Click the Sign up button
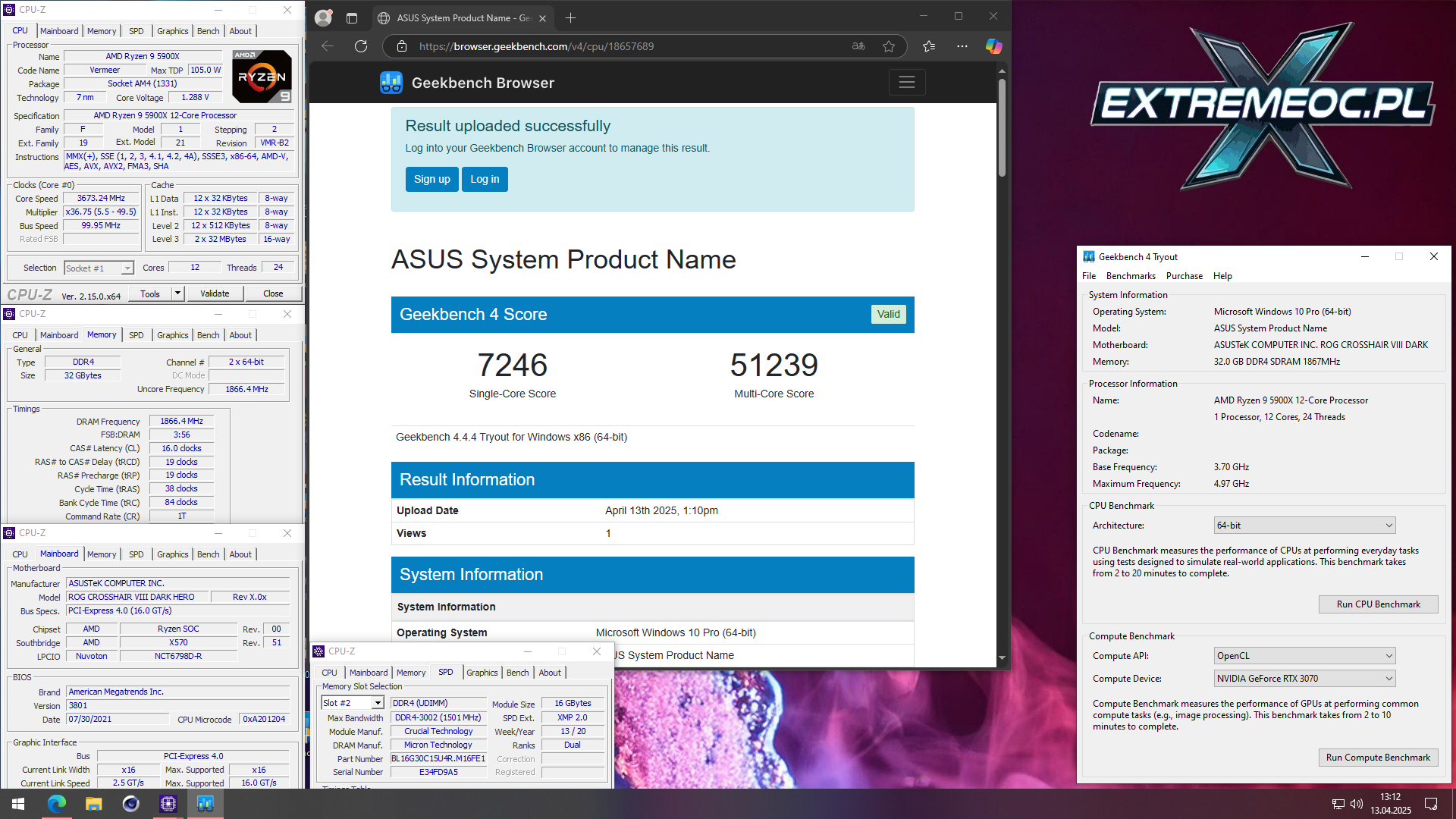 (432, 180)
